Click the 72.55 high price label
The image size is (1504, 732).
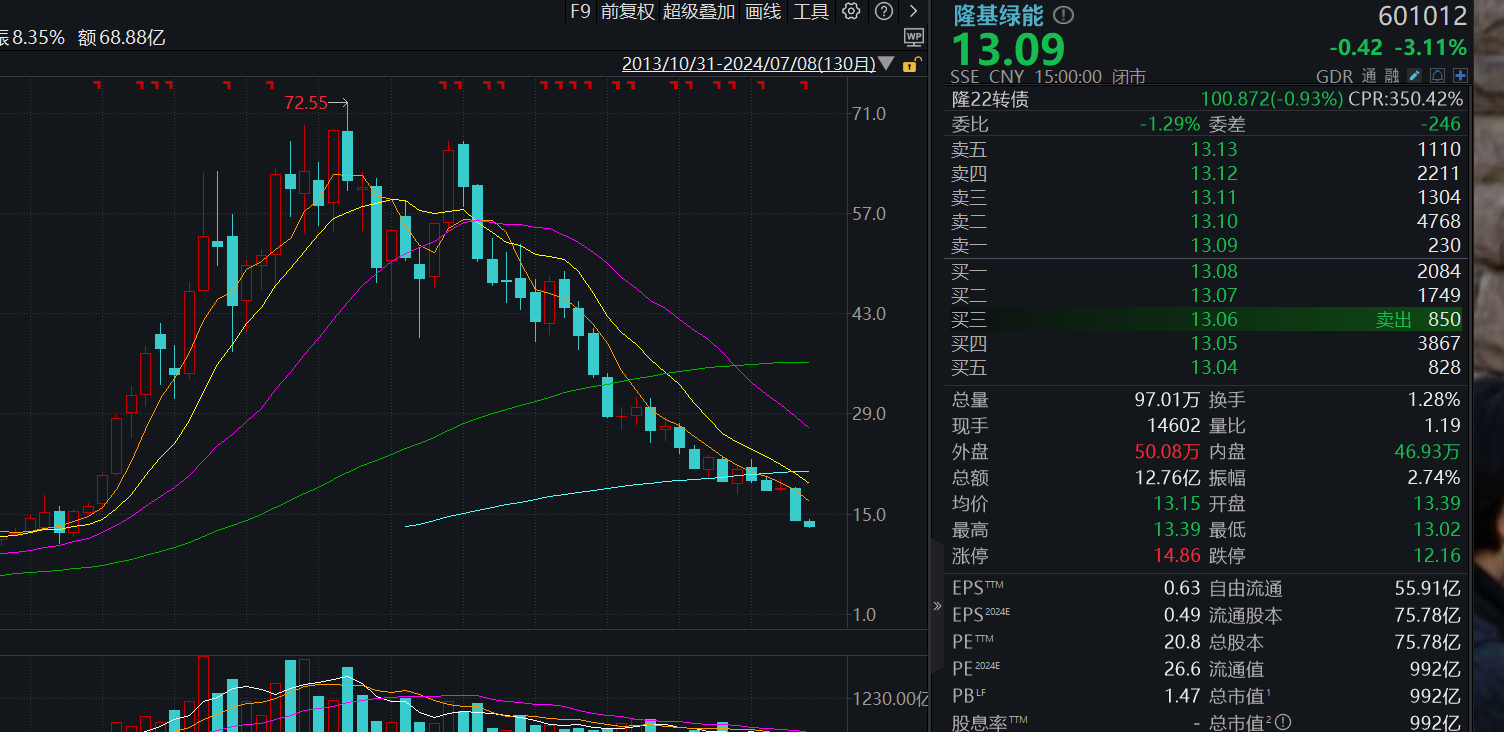tap(306, 103)
